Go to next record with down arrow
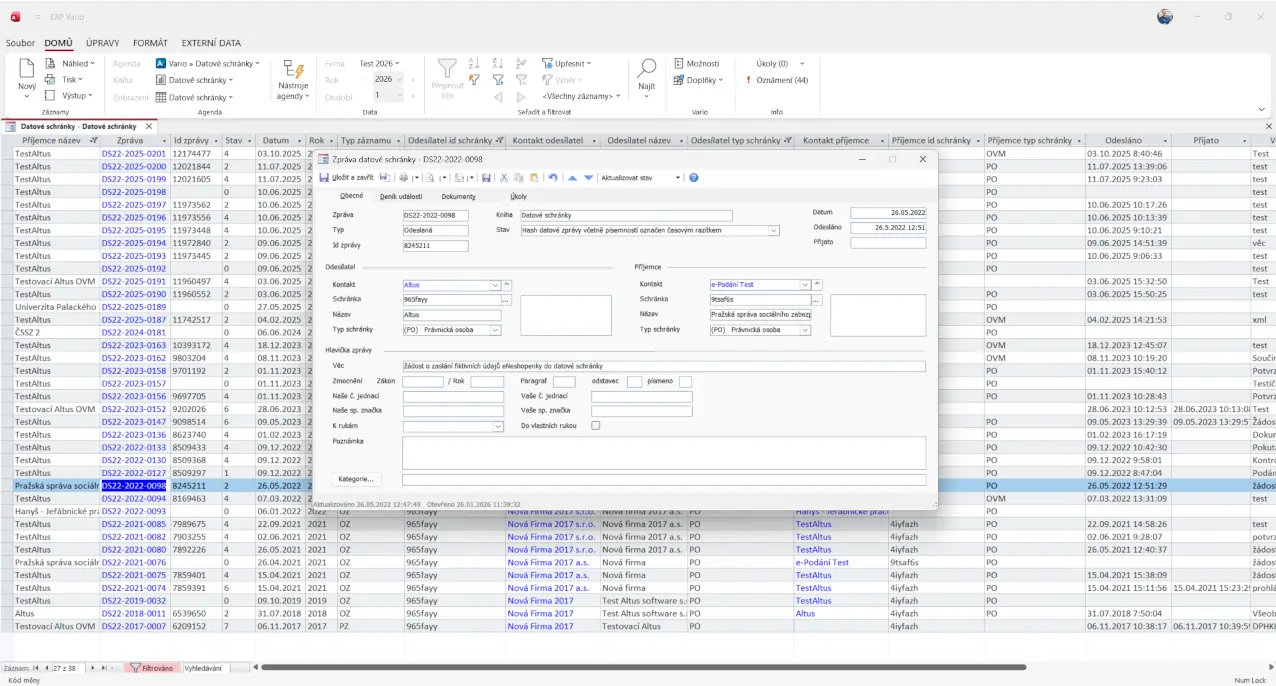Image resolution: width=1276 pixels, height=686 pixels. (x=588, y=177)
